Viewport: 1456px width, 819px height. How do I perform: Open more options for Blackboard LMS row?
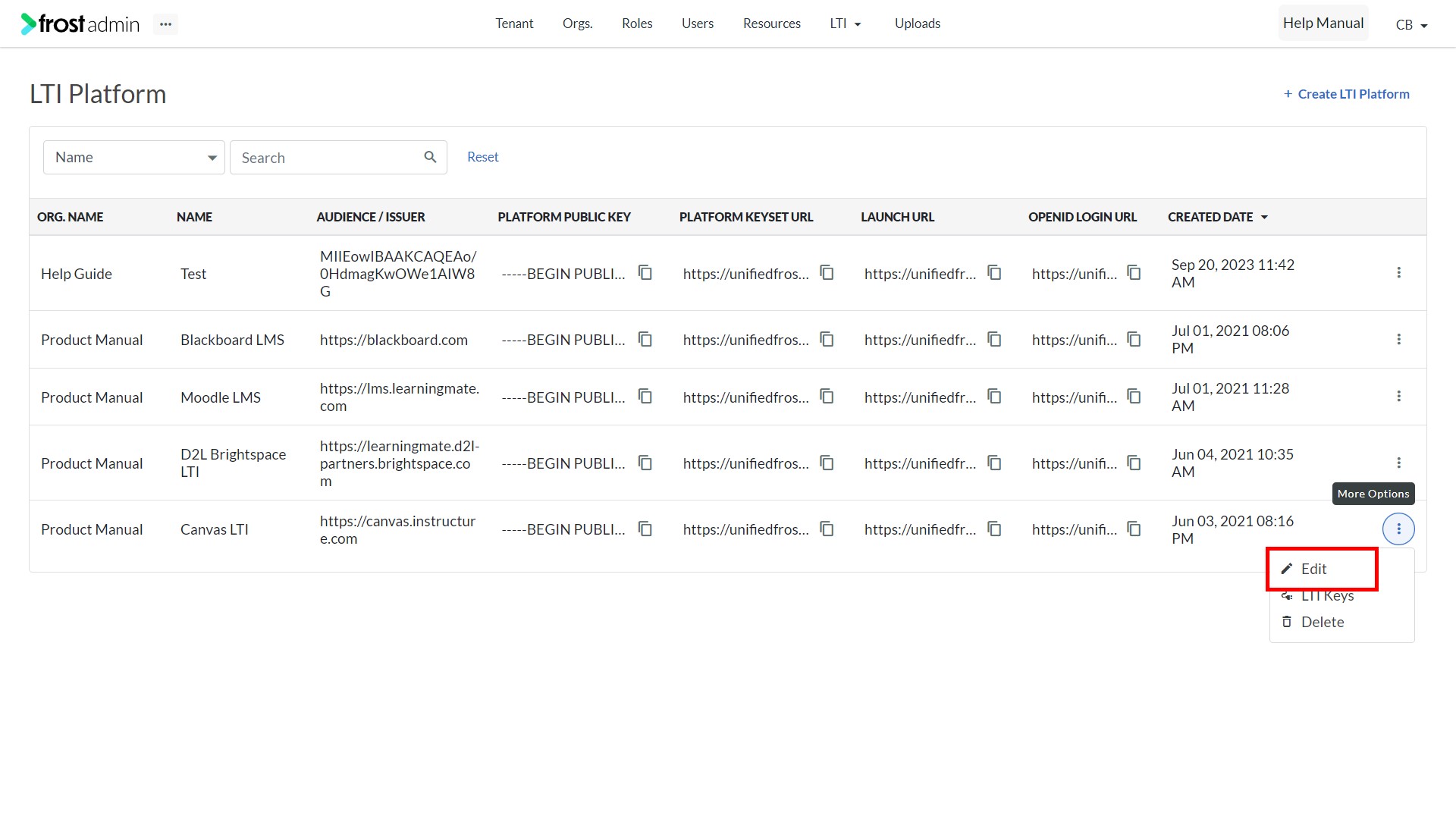tap(1399, 339)
